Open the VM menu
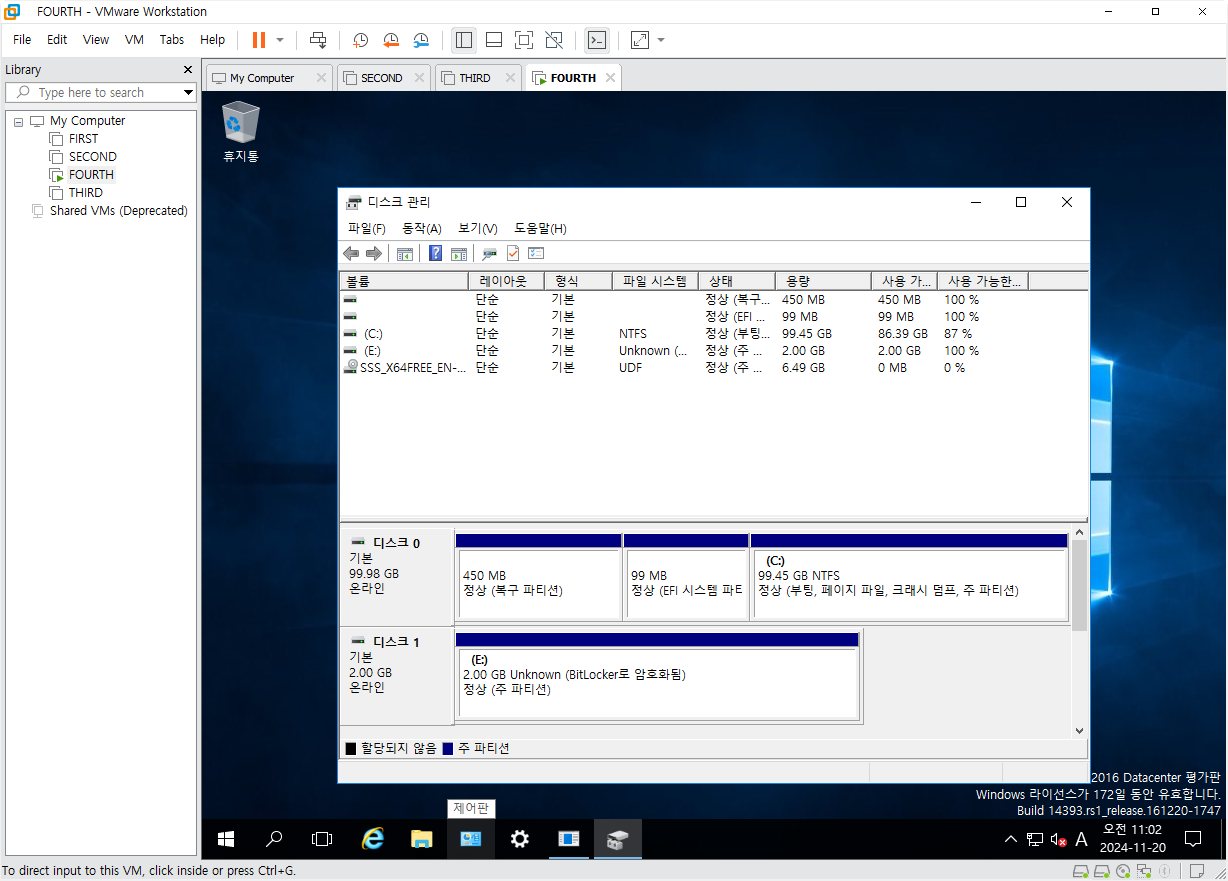This screenshot has height=881, width=1228. [134, 40]
